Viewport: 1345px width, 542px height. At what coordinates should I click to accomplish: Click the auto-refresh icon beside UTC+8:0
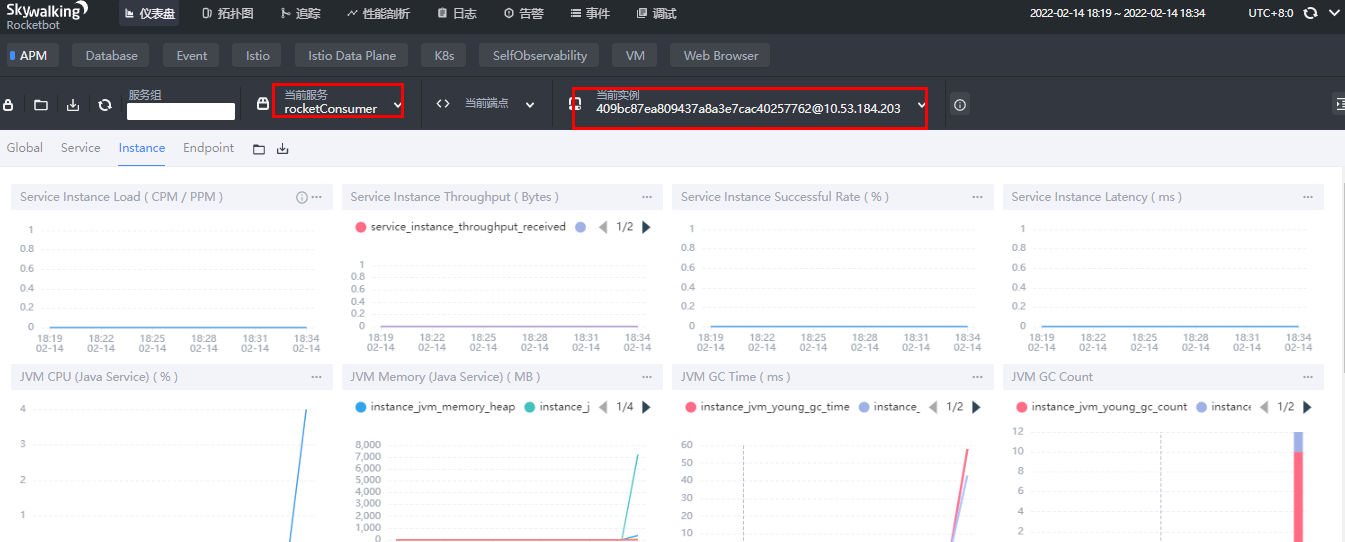(1310, 14)
